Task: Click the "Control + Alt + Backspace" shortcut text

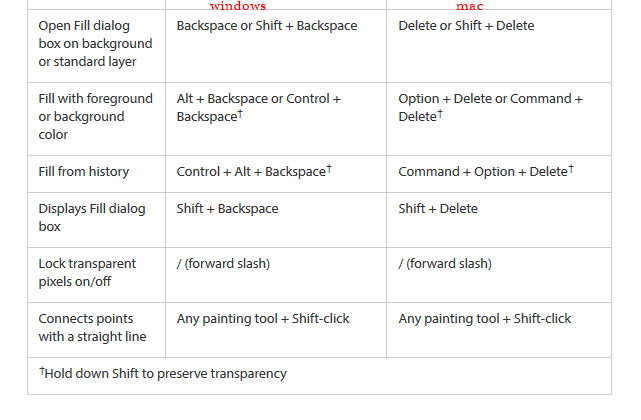Action: click(x=254, y=172)
